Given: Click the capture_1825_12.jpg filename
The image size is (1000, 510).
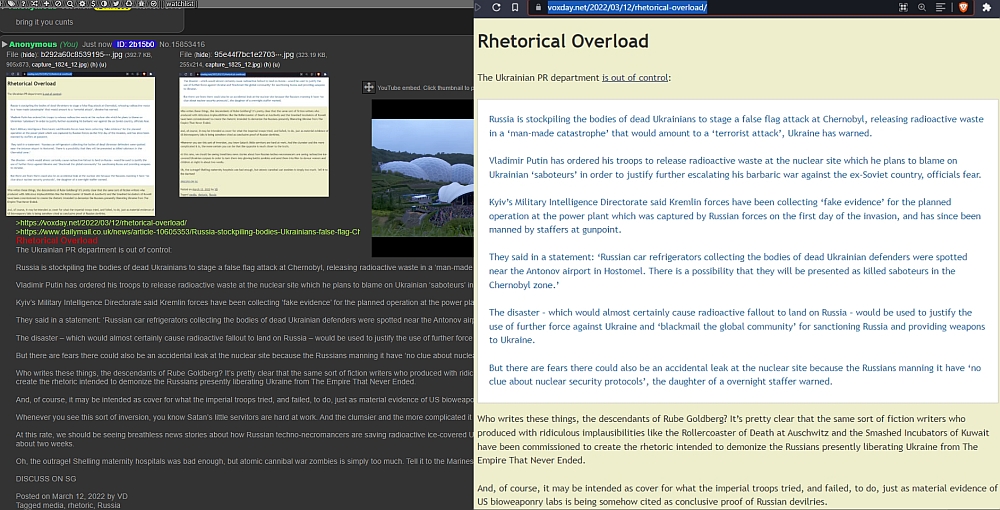Looking at the screenshot, I should point(233,64).
